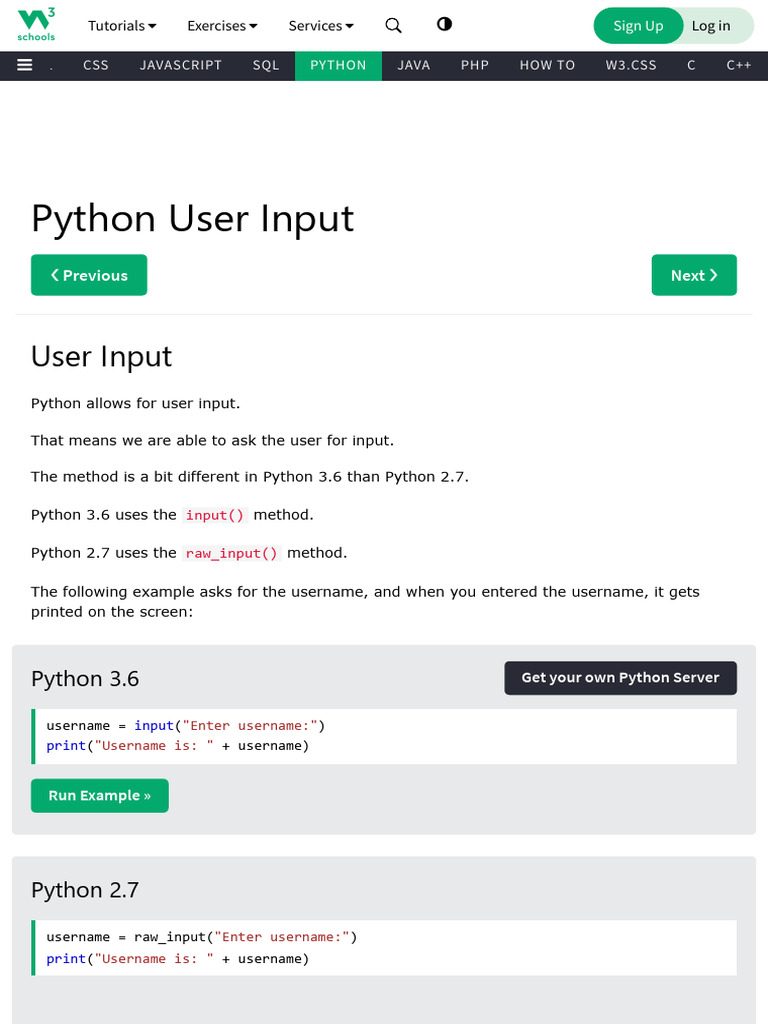
Task: Open the SQL tab
Action: coord(266,65)
